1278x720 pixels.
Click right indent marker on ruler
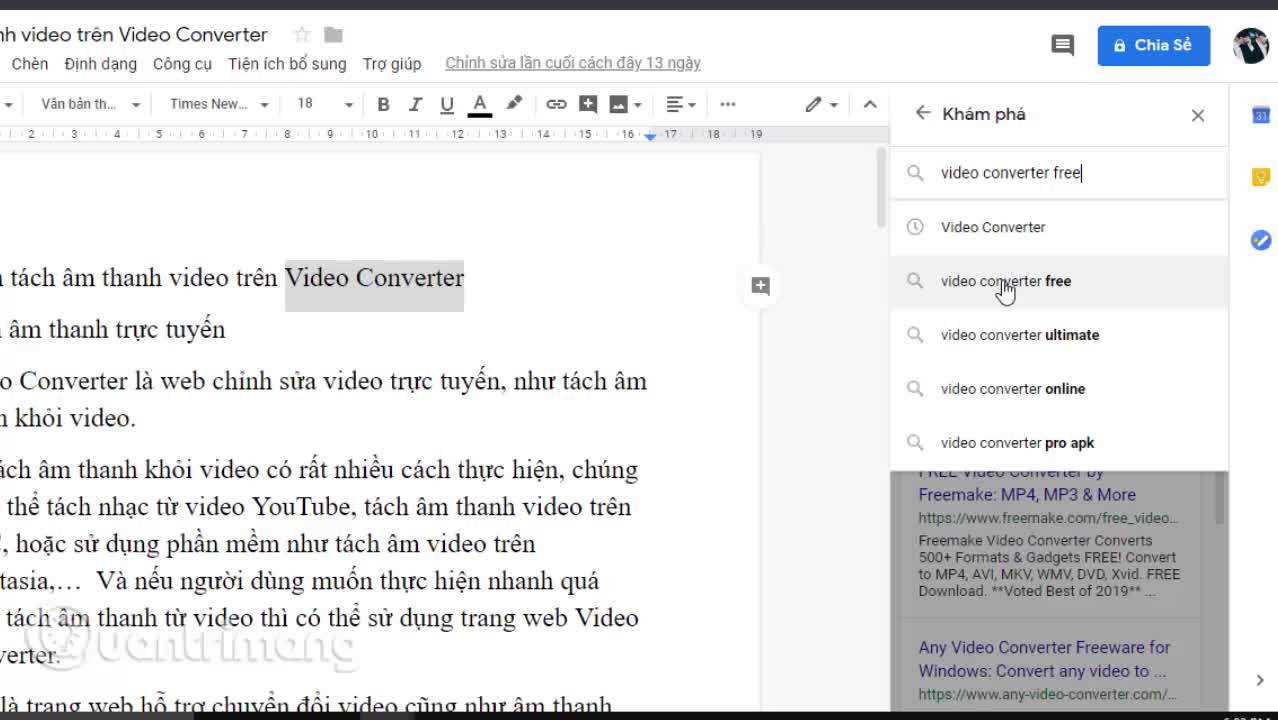coord(650,135)
